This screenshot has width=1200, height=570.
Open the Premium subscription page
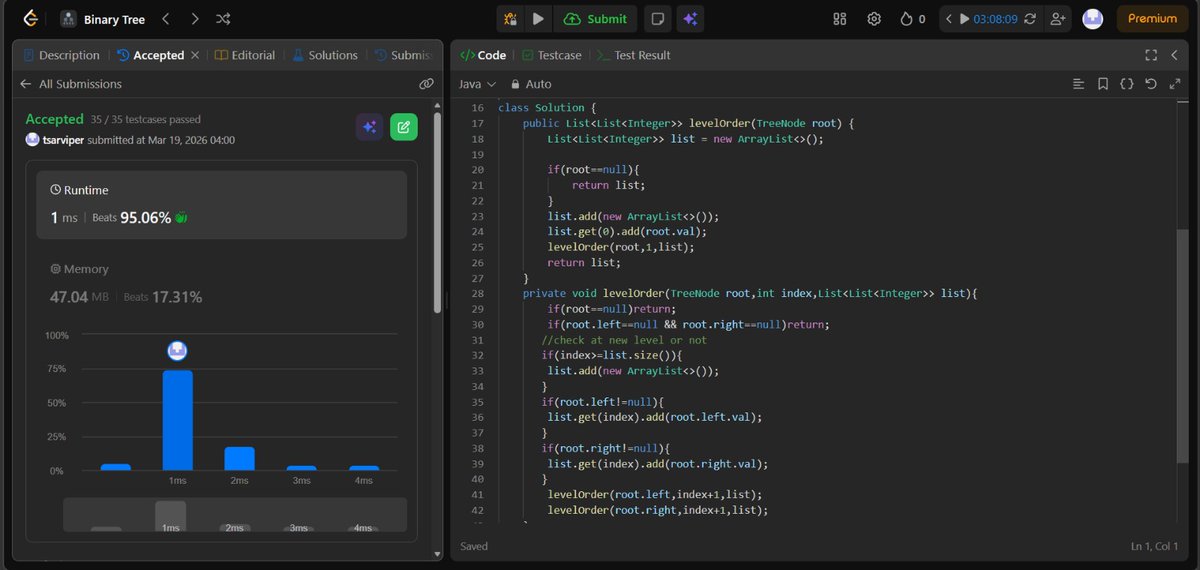coord(1153,18)
